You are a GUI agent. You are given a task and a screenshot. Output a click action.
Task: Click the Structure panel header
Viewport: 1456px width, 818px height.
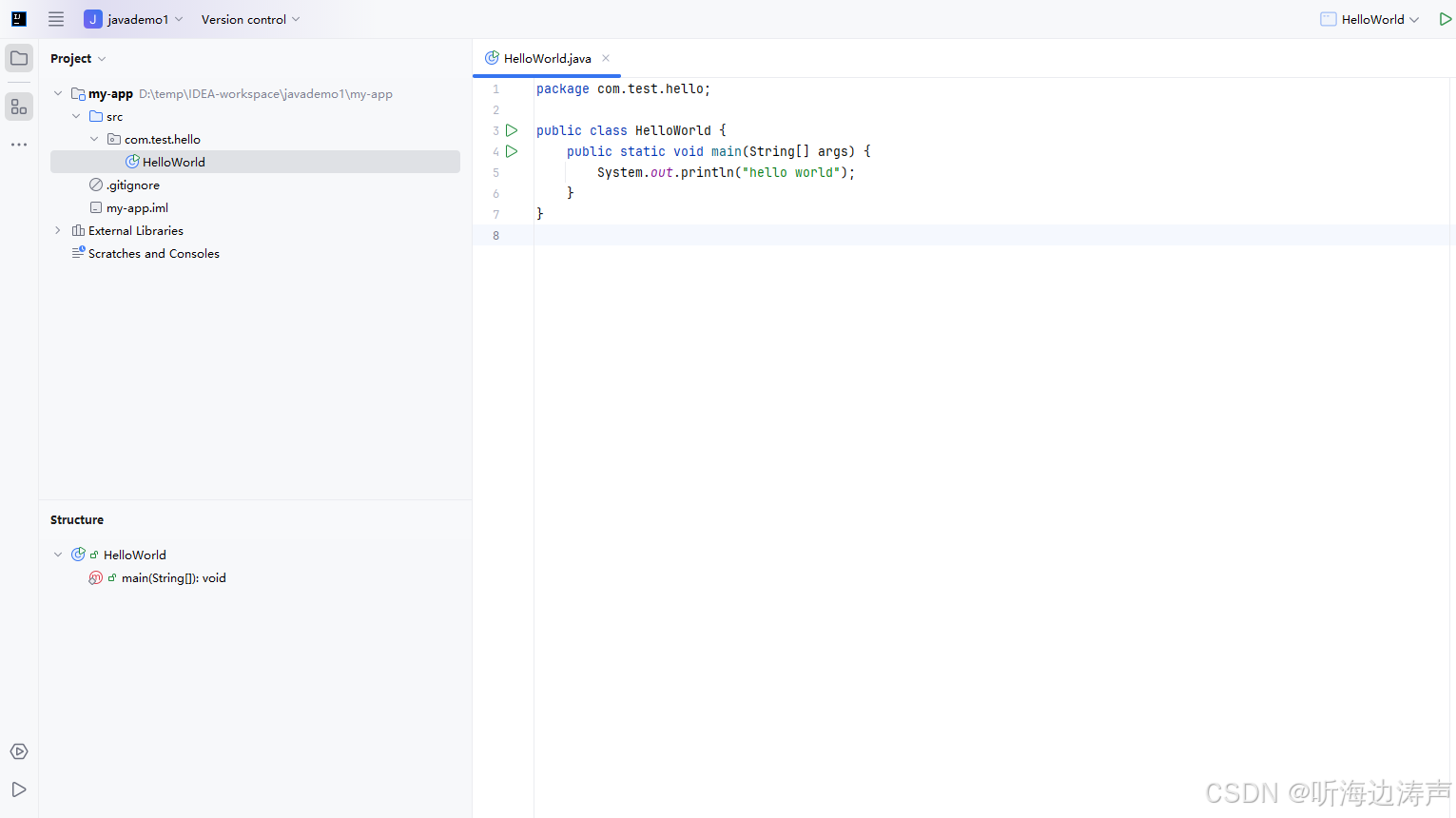click(x=77, y=519)
